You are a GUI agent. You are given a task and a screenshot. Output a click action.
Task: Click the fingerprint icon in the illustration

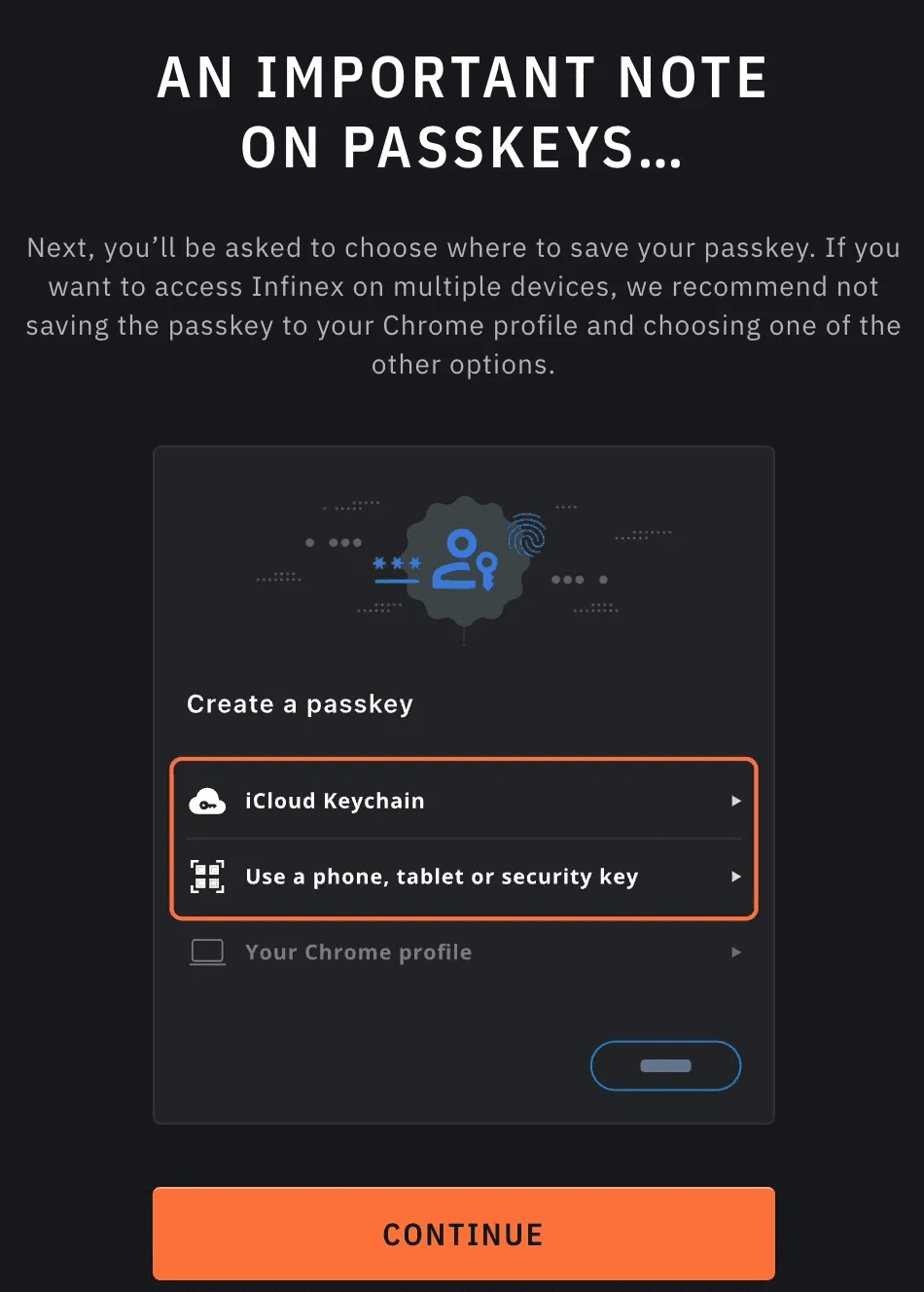click(526, 534)
